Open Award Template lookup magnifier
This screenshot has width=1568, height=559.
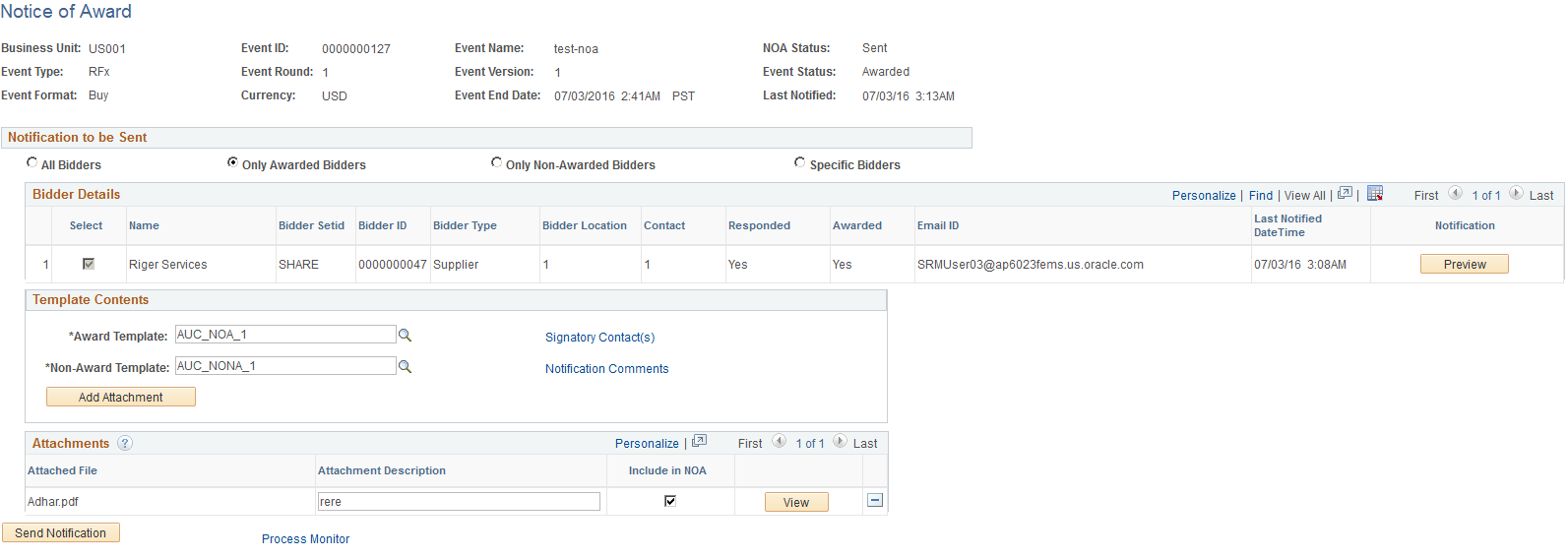(405, 336)
